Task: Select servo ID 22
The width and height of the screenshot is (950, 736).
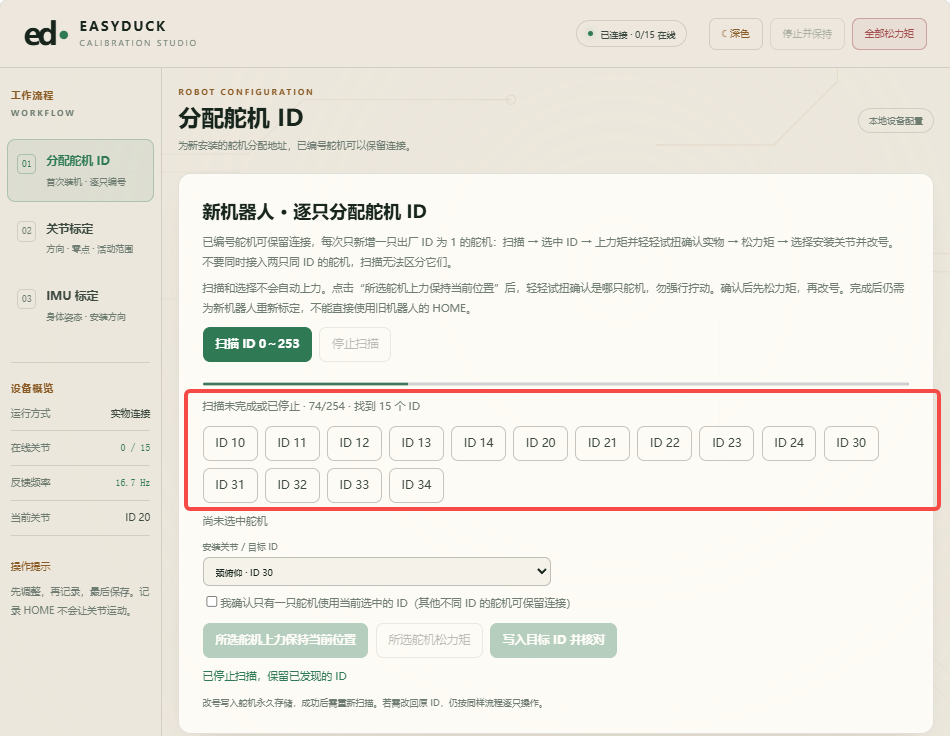Action: [665, 443]
